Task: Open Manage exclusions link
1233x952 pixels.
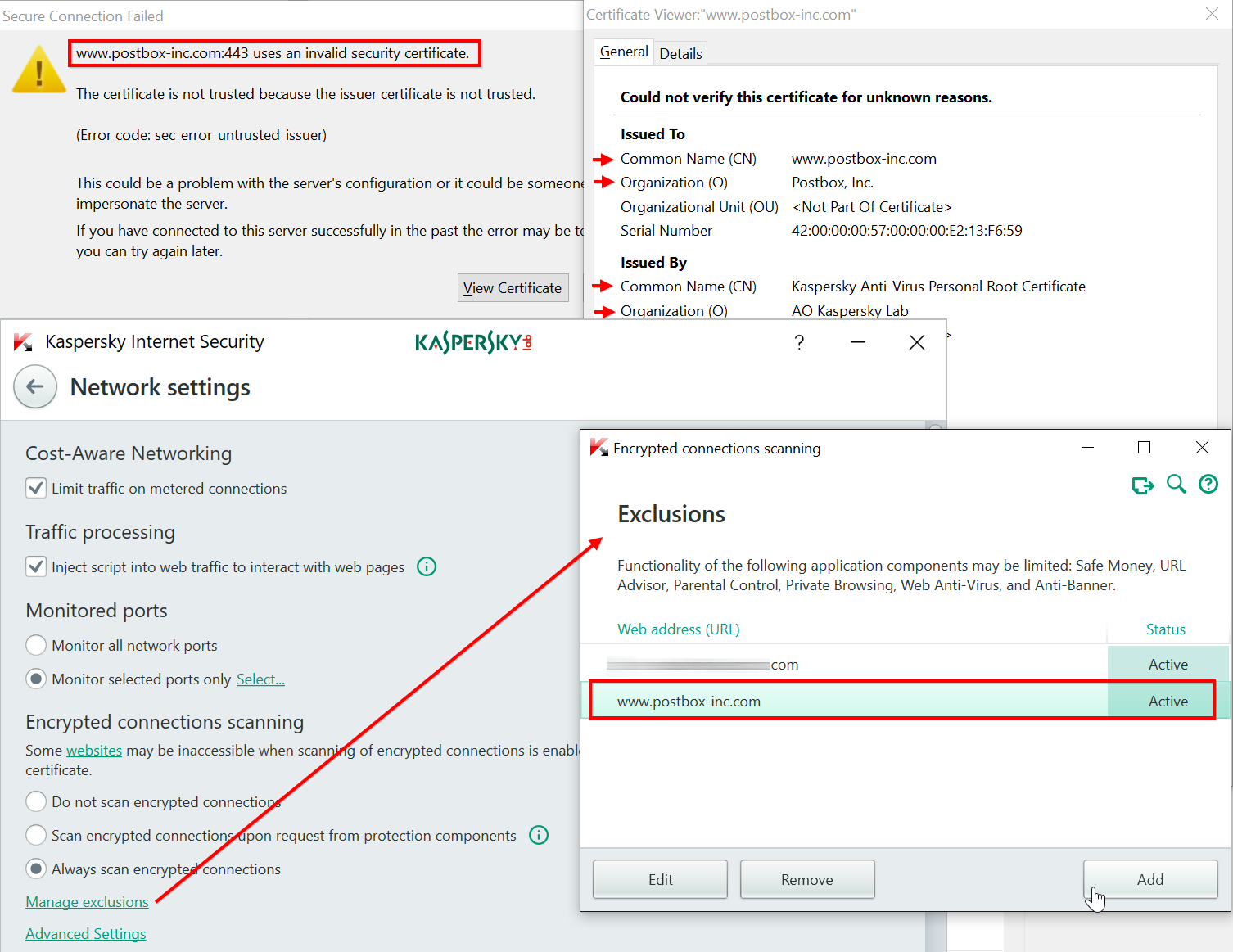Action: [x=87, y=901]
